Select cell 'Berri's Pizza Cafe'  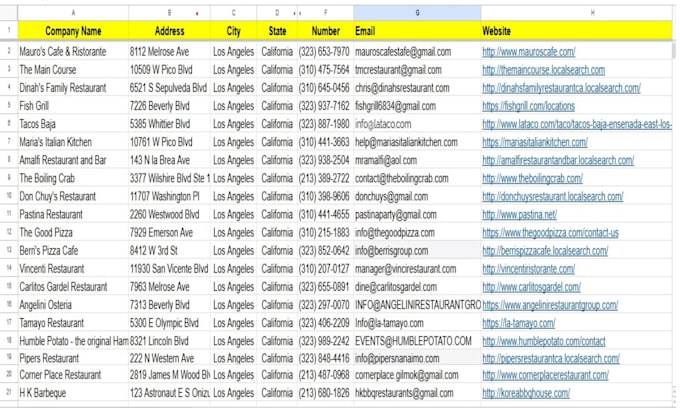pos(73,251)
